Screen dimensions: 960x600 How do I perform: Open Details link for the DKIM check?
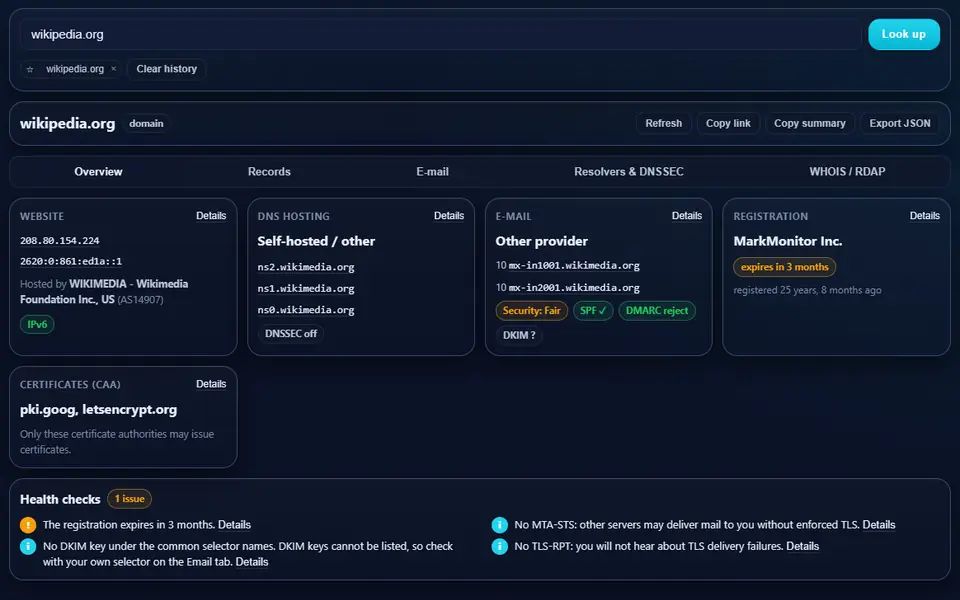(252, 561)
